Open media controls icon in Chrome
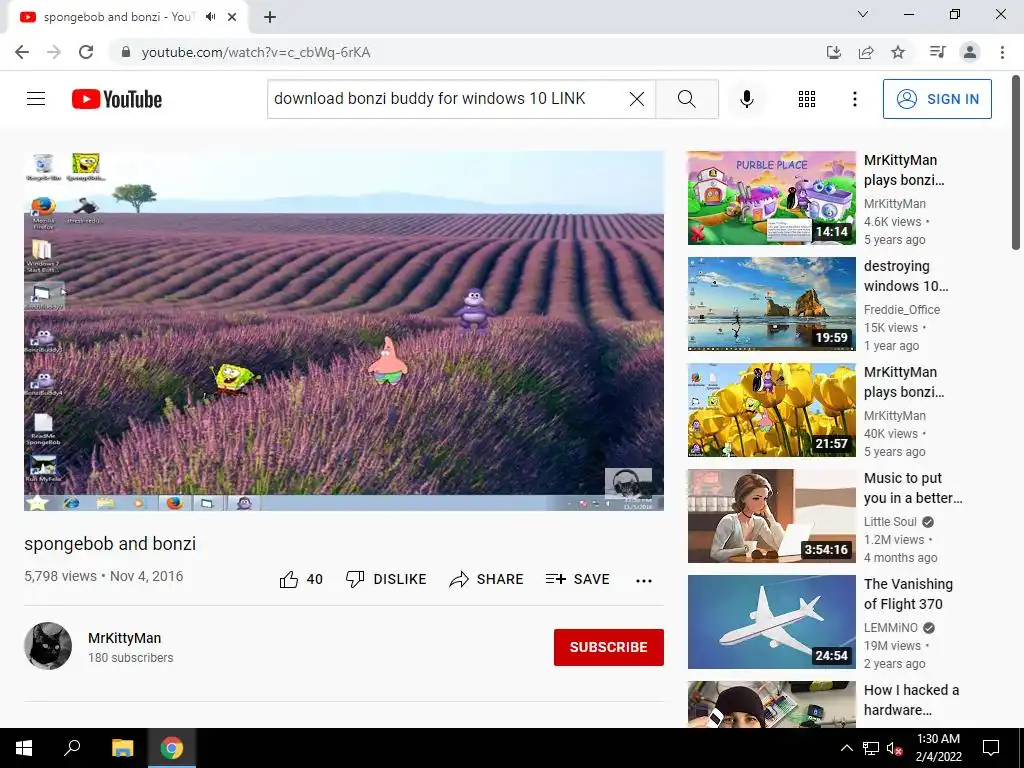Screen dimensions: 1024x768 938,52
